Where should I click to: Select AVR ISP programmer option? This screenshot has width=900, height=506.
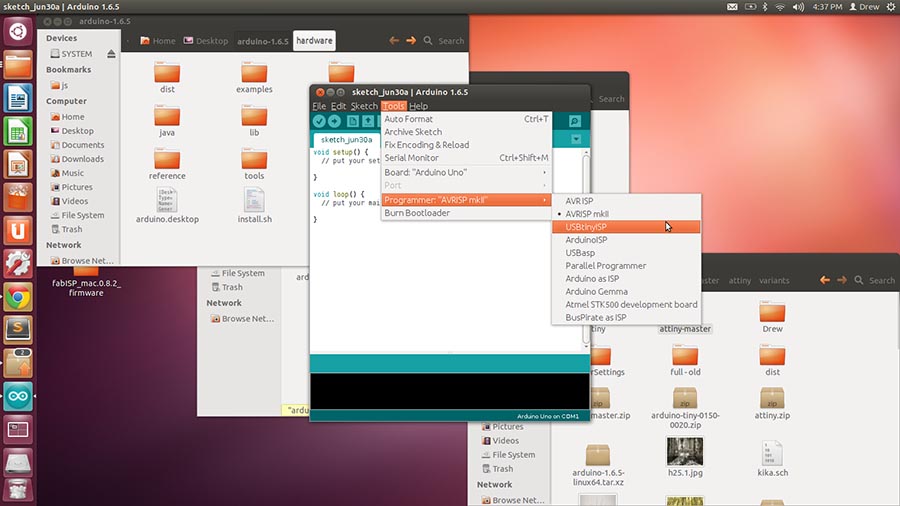[626, 201]
